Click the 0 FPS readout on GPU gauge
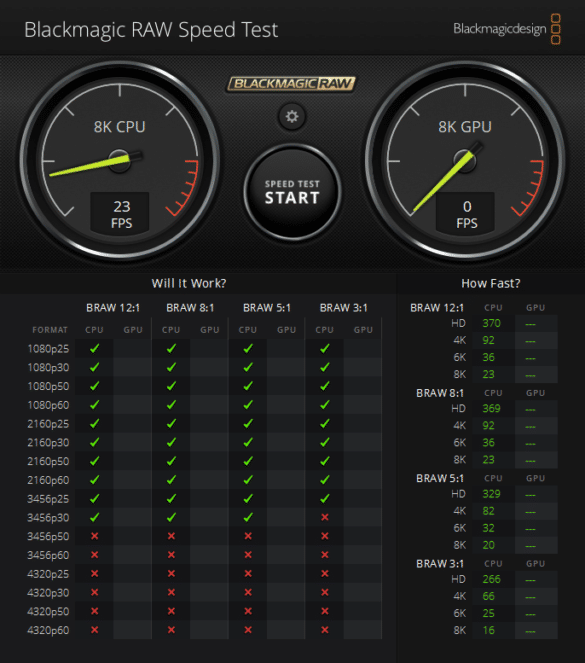Screen dimensions: 585x663 point(466,214)
